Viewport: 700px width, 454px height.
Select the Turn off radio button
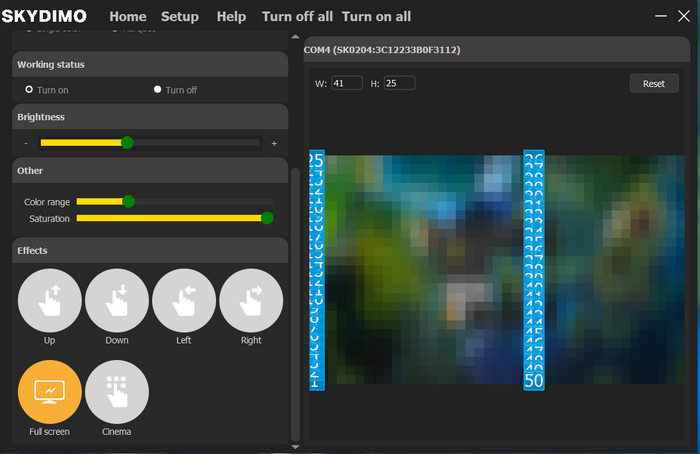[158, 90]
